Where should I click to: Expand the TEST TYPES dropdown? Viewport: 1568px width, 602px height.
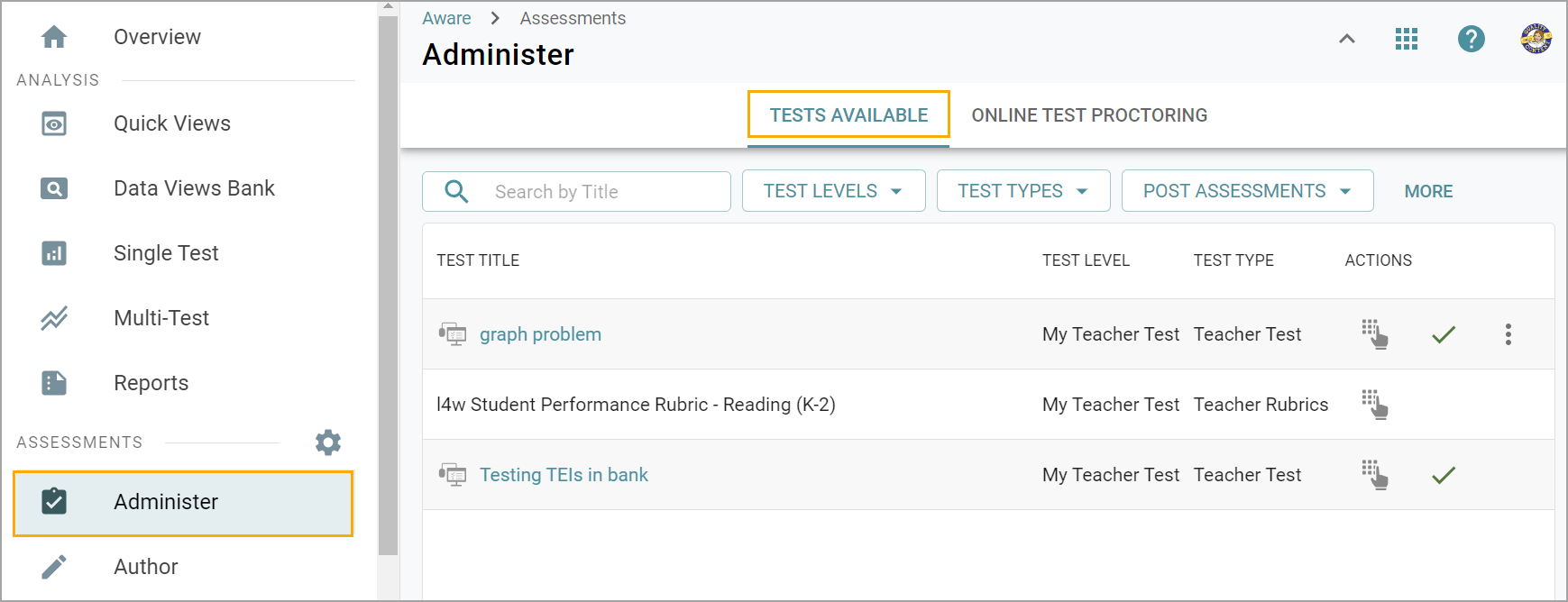coord(1023,191)
